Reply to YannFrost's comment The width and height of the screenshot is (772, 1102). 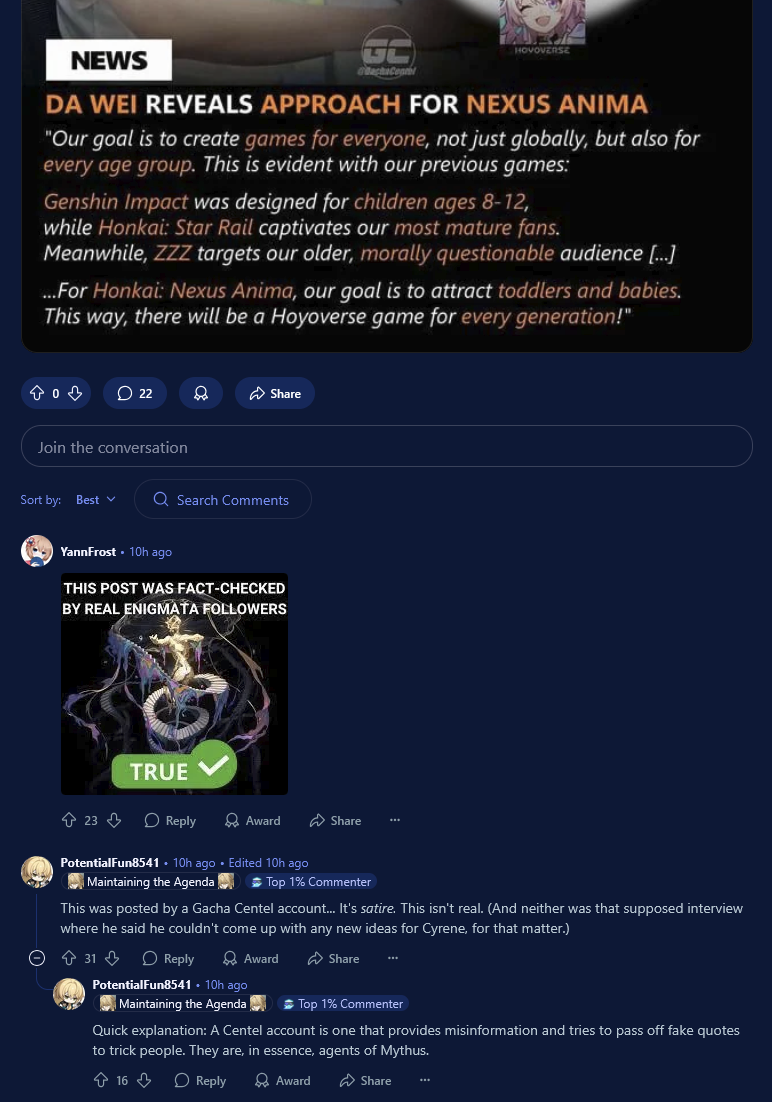tap(170, 820)
